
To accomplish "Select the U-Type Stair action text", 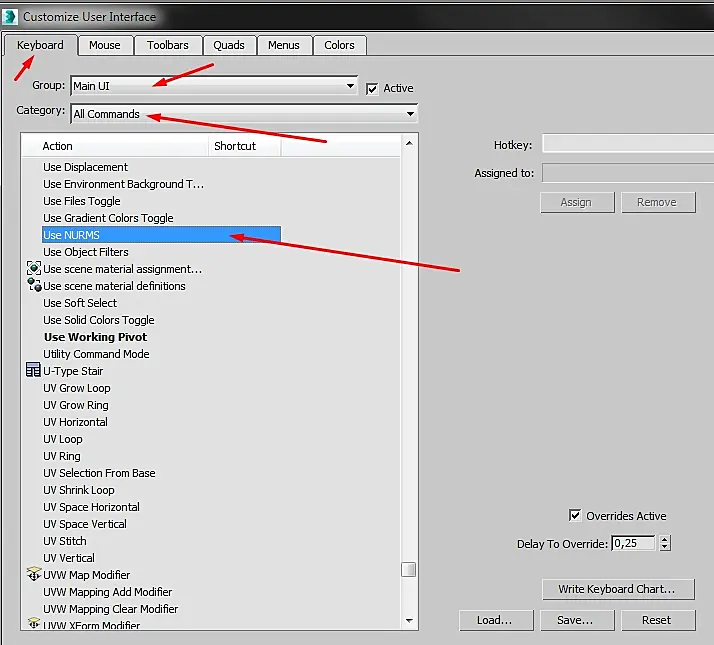I will coord(73,371).
